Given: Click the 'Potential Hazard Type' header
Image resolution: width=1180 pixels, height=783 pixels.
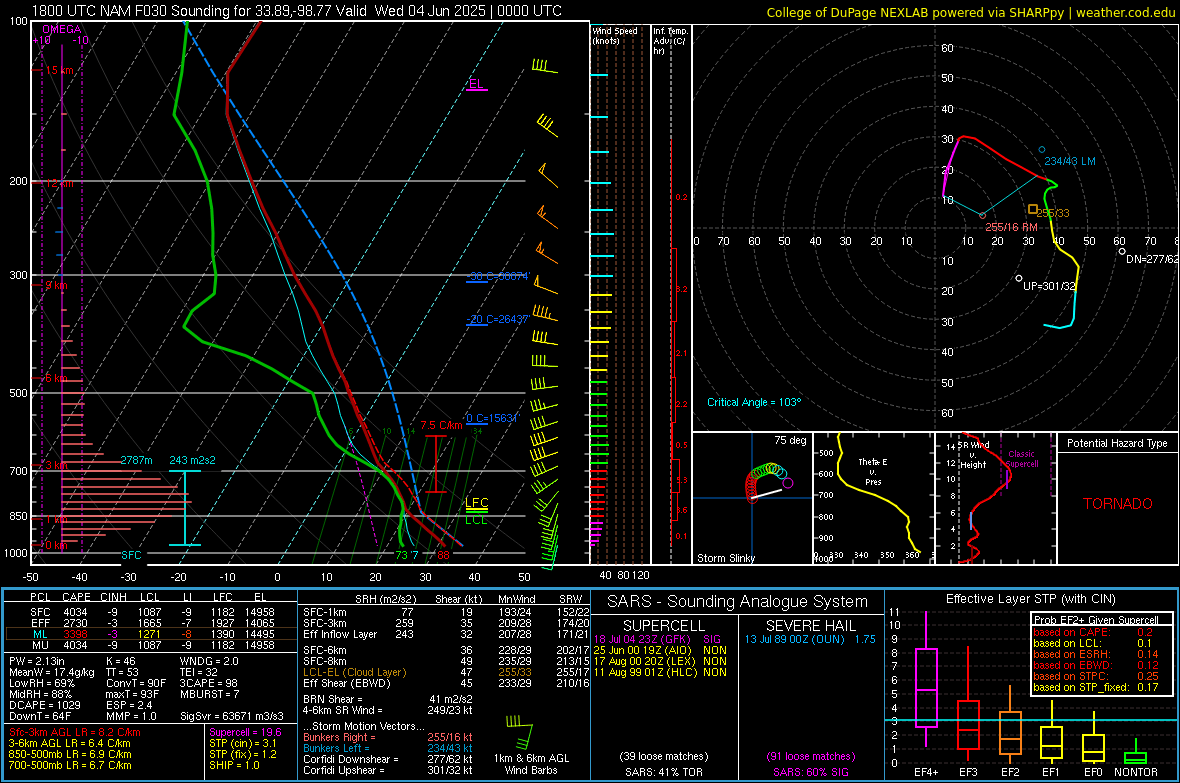Looking at the screenshot, I should click(1117, 443).
